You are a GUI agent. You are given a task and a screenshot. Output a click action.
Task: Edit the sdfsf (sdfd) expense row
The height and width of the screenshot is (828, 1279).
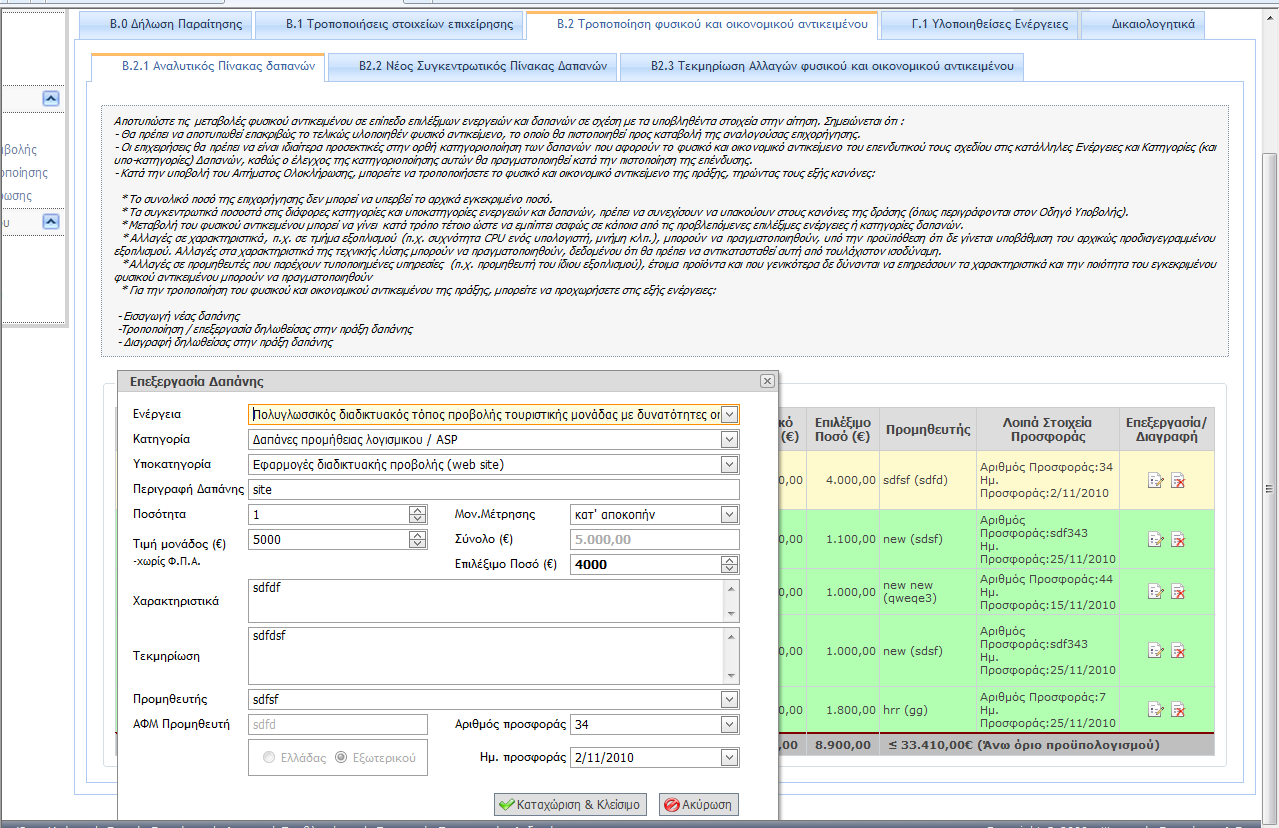[x=1156, y=481]
